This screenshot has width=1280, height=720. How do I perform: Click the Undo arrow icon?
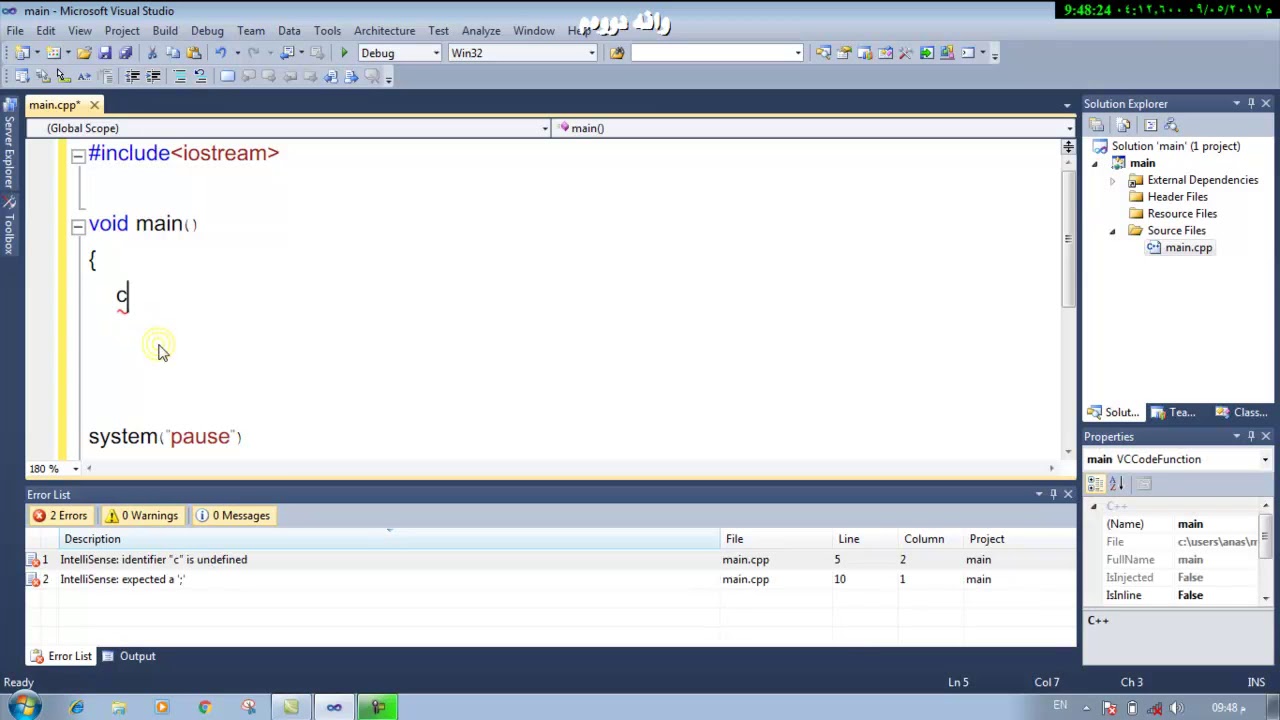[220, 53]
